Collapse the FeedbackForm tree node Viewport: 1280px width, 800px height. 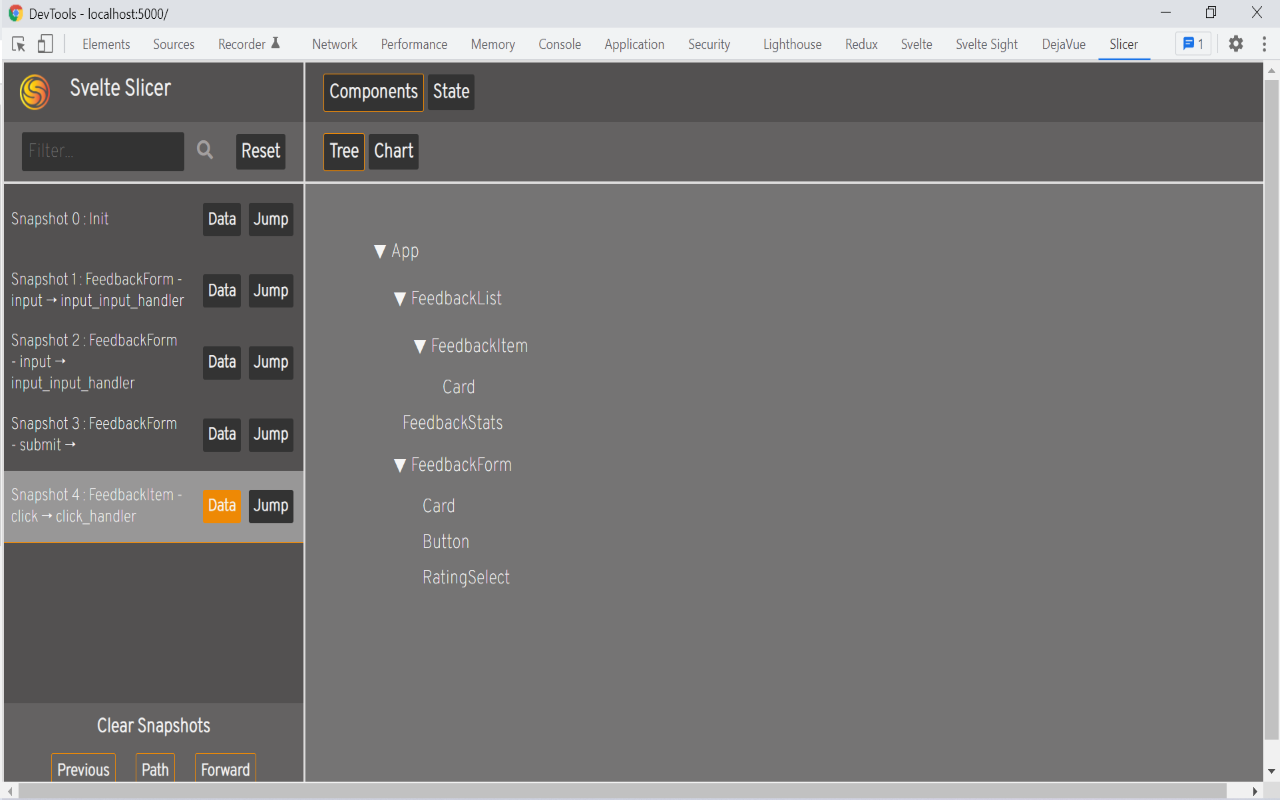pyautogui.click(x=400, y=465)
